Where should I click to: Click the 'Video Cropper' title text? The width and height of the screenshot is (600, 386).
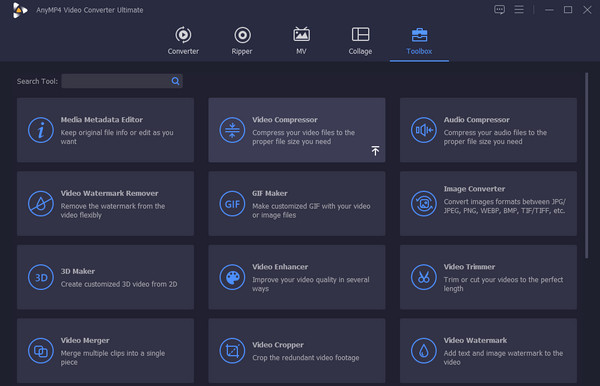pyautogui.click(x=278, y=345)
